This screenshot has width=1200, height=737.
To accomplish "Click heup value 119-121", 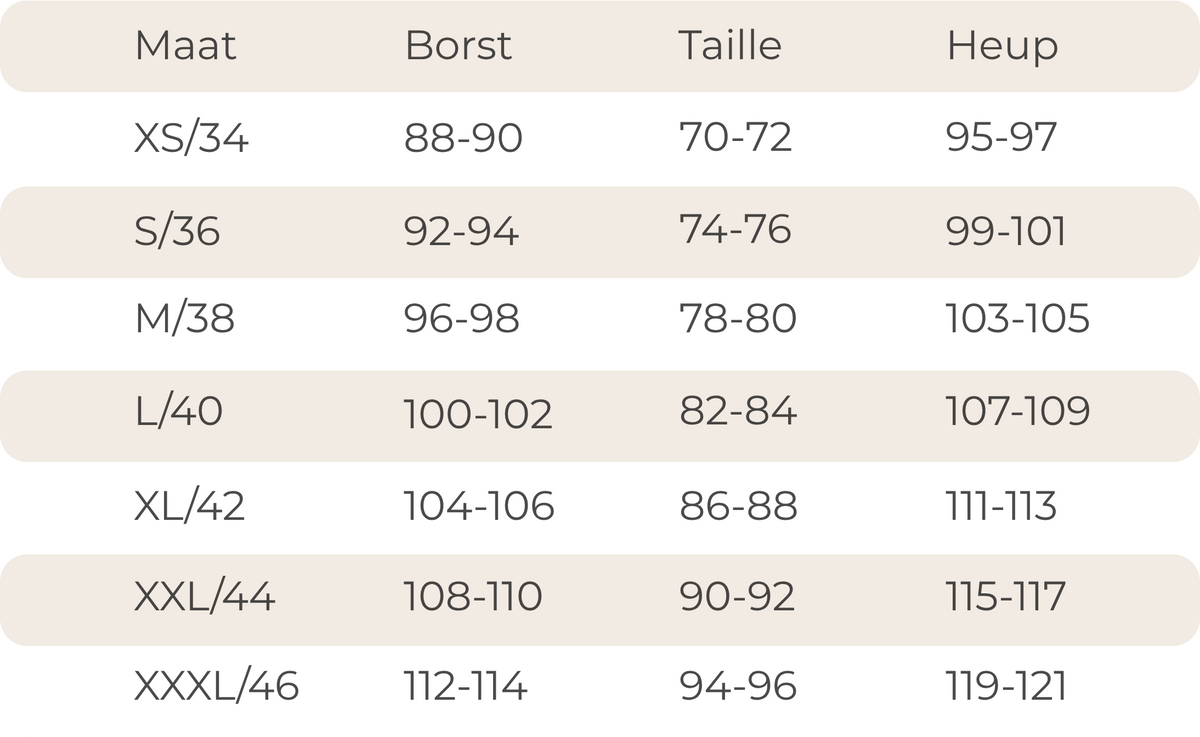I will click(1006, 686).
